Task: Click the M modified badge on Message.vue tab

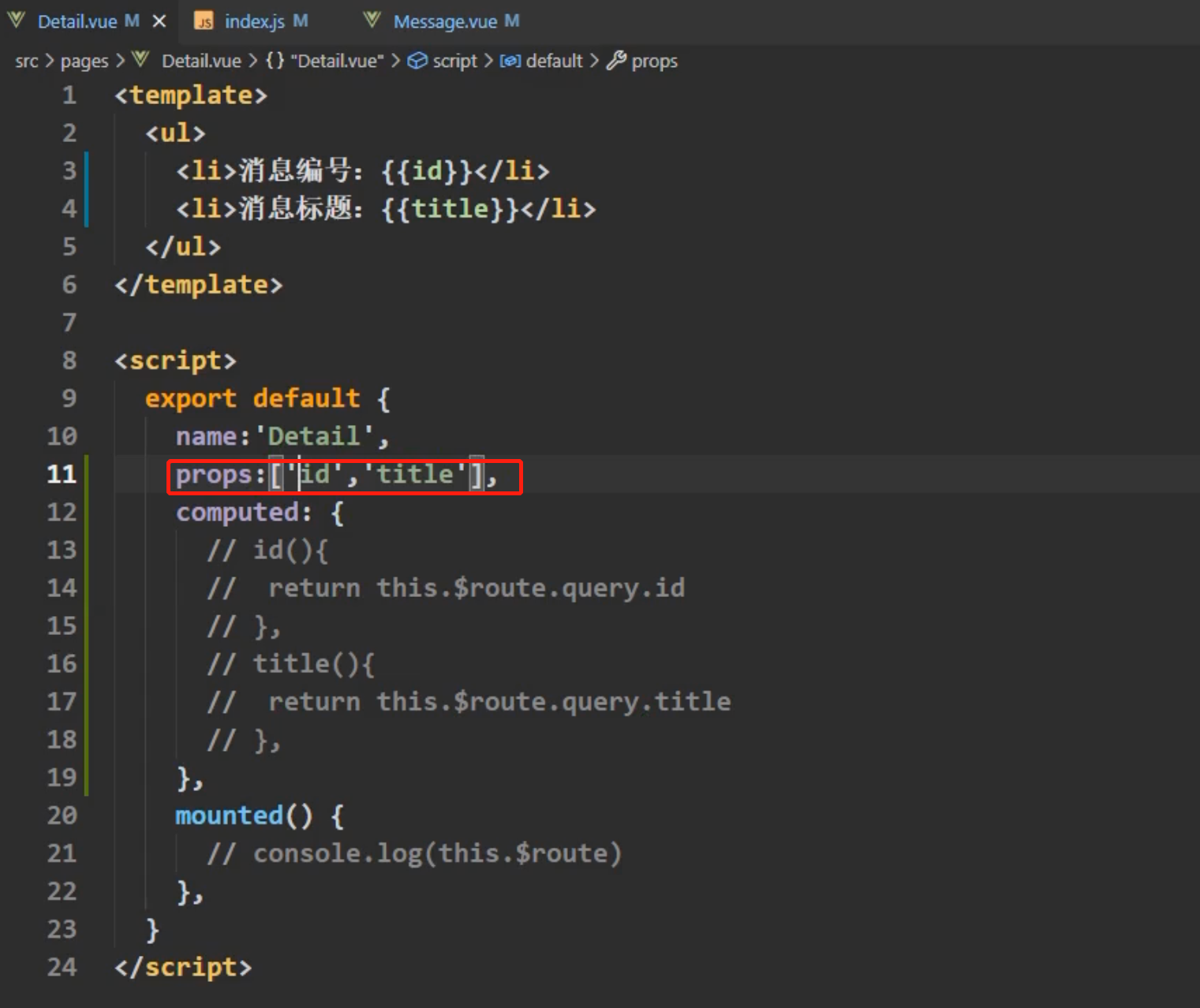Action: (x=512, y=21)
